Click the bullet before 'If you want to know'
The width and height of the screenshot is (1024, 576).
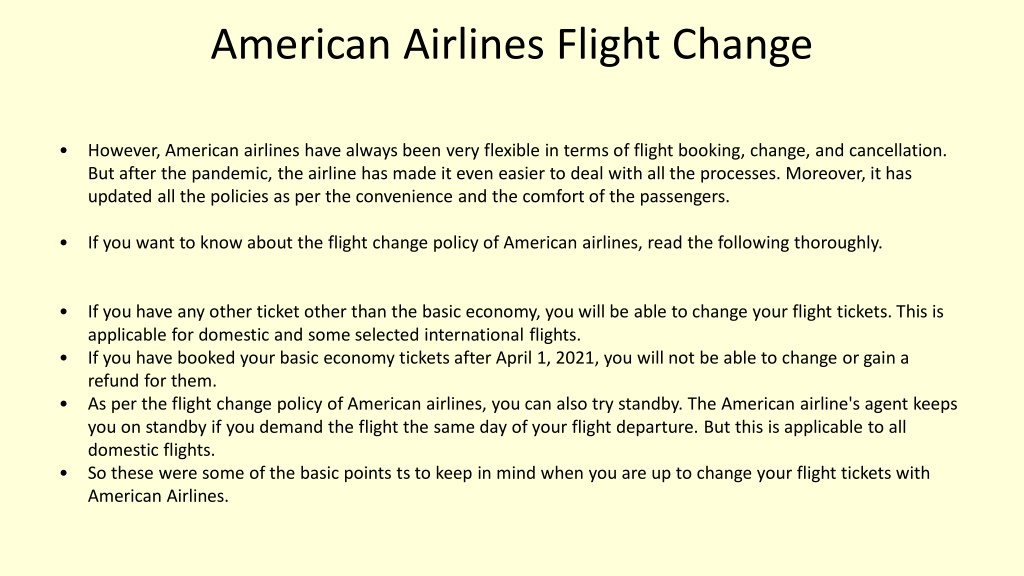[63, 243]
